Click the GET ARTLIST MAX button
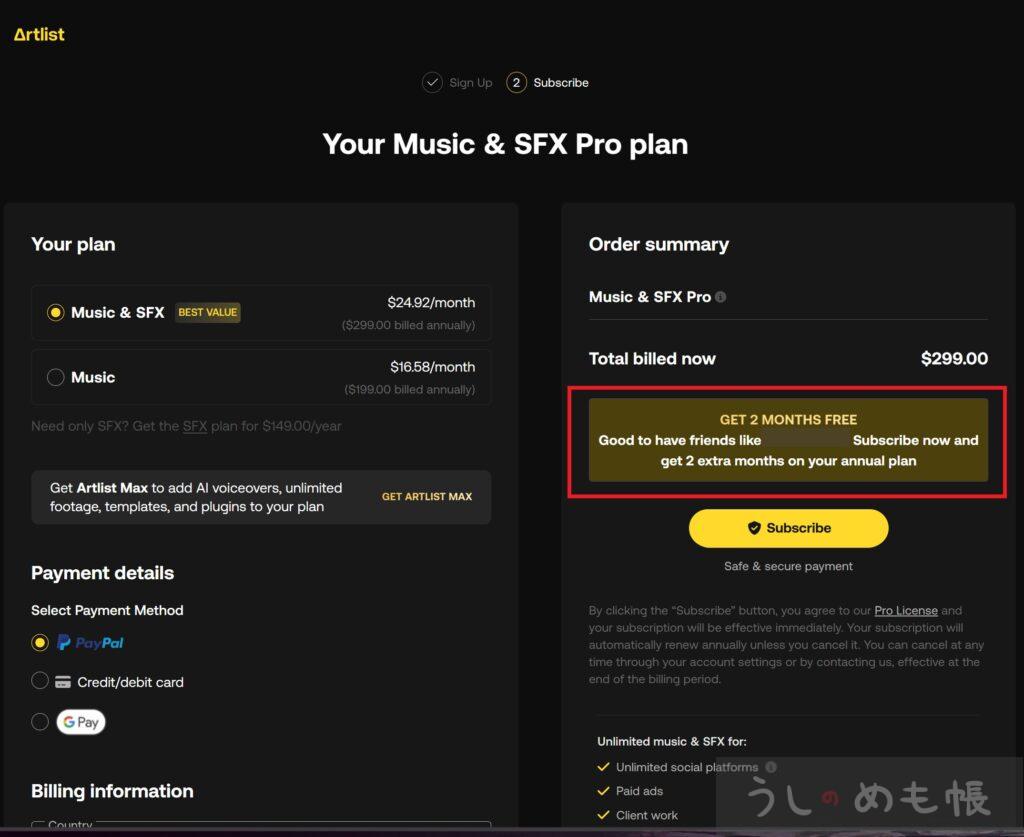1024x837 pixels. 427,497
